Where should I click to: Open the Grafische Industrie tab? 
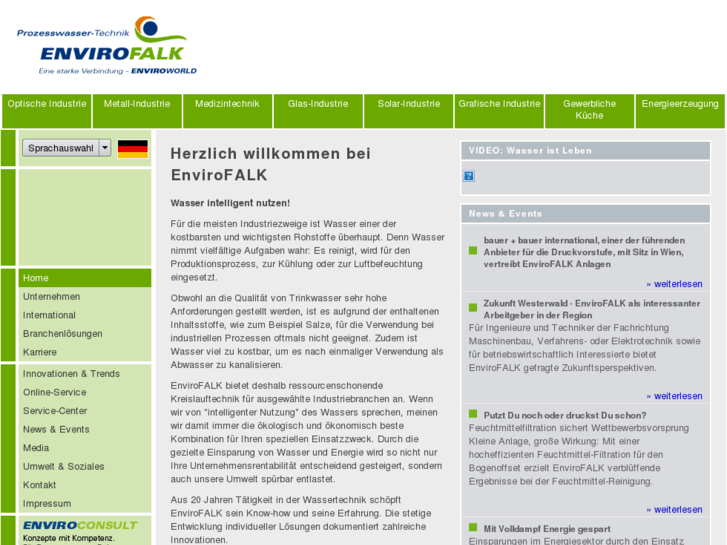click(499, 111)
